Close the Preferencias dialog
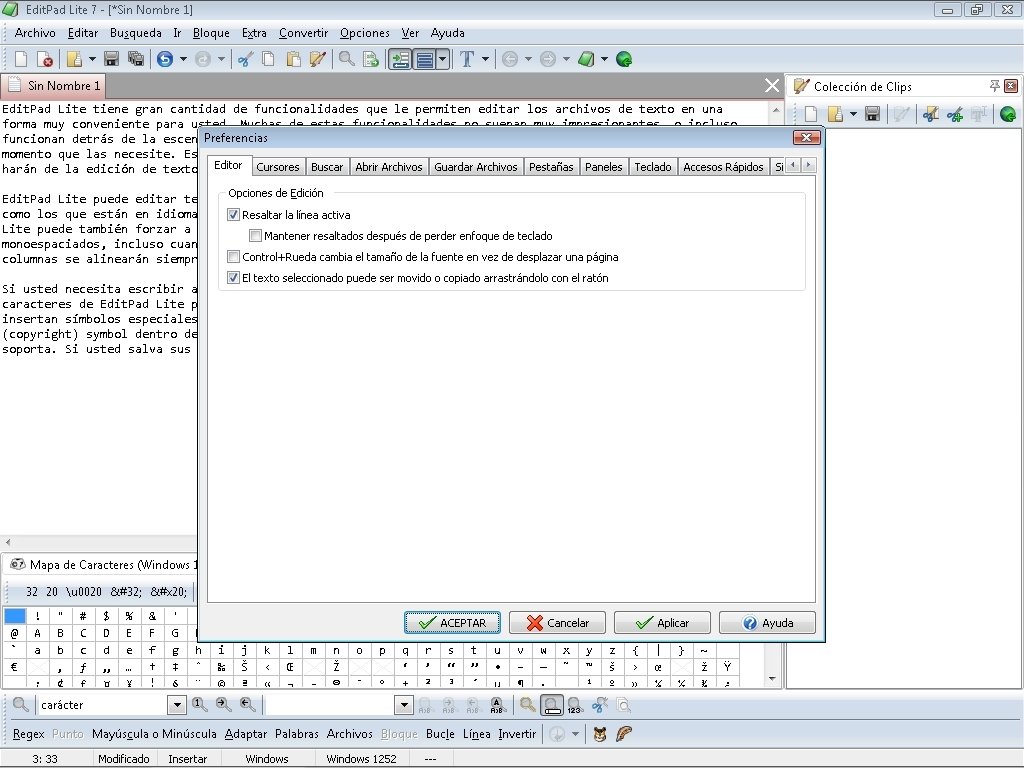The width and height of the screenshot is (1024, 768). [807, 137]
